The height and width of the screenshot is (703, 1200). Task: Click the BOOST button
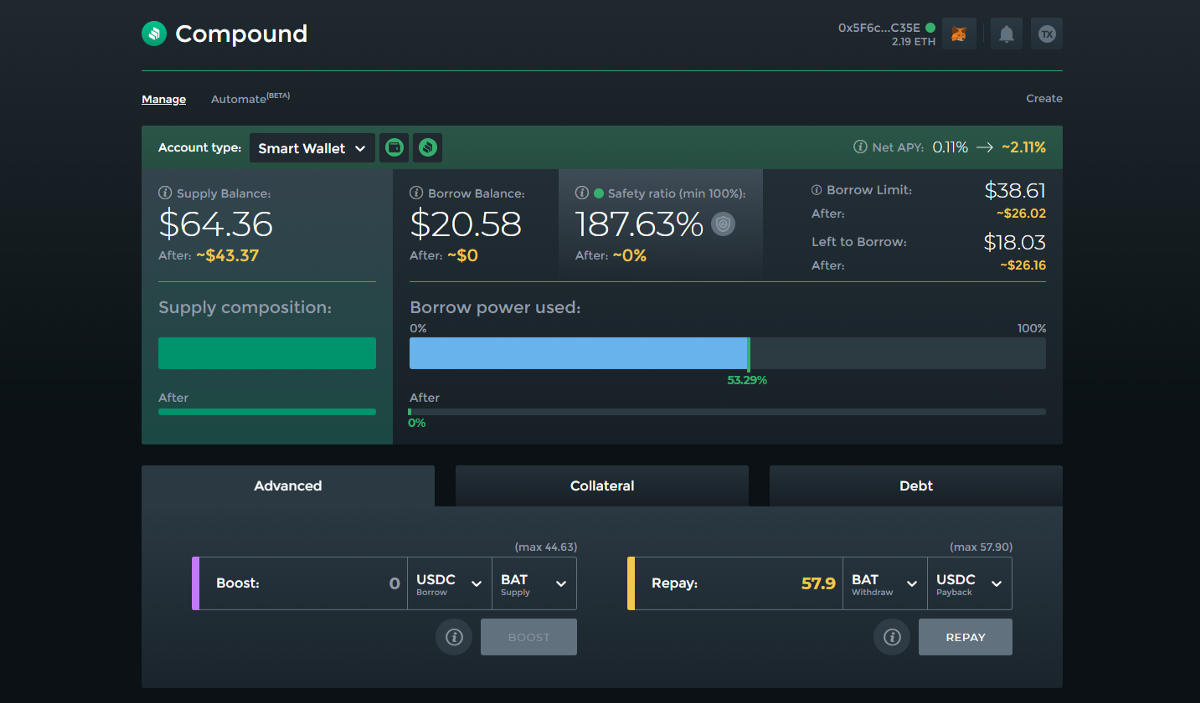pyautogui.click(x=529, y=637)
